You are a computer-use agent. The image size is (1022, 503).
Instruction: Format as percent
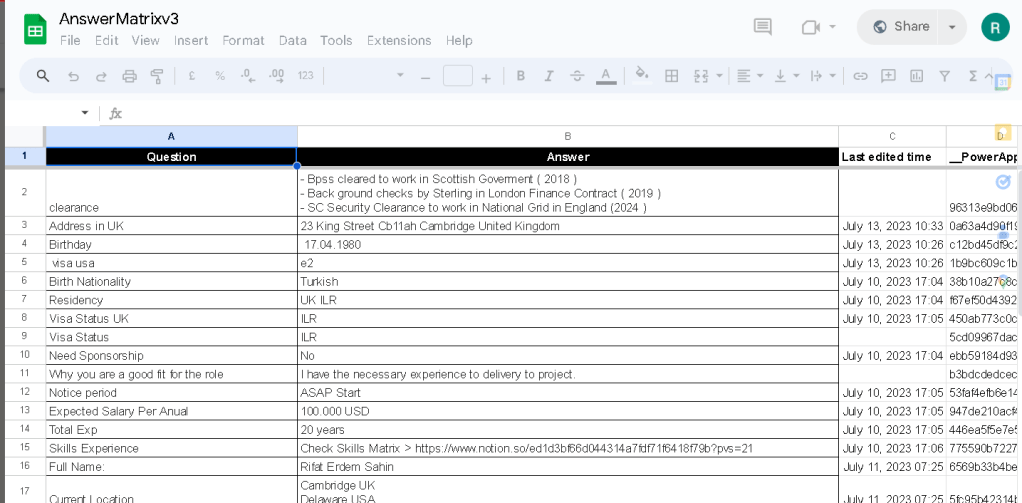pyautogui.click(x=220, y=76)
